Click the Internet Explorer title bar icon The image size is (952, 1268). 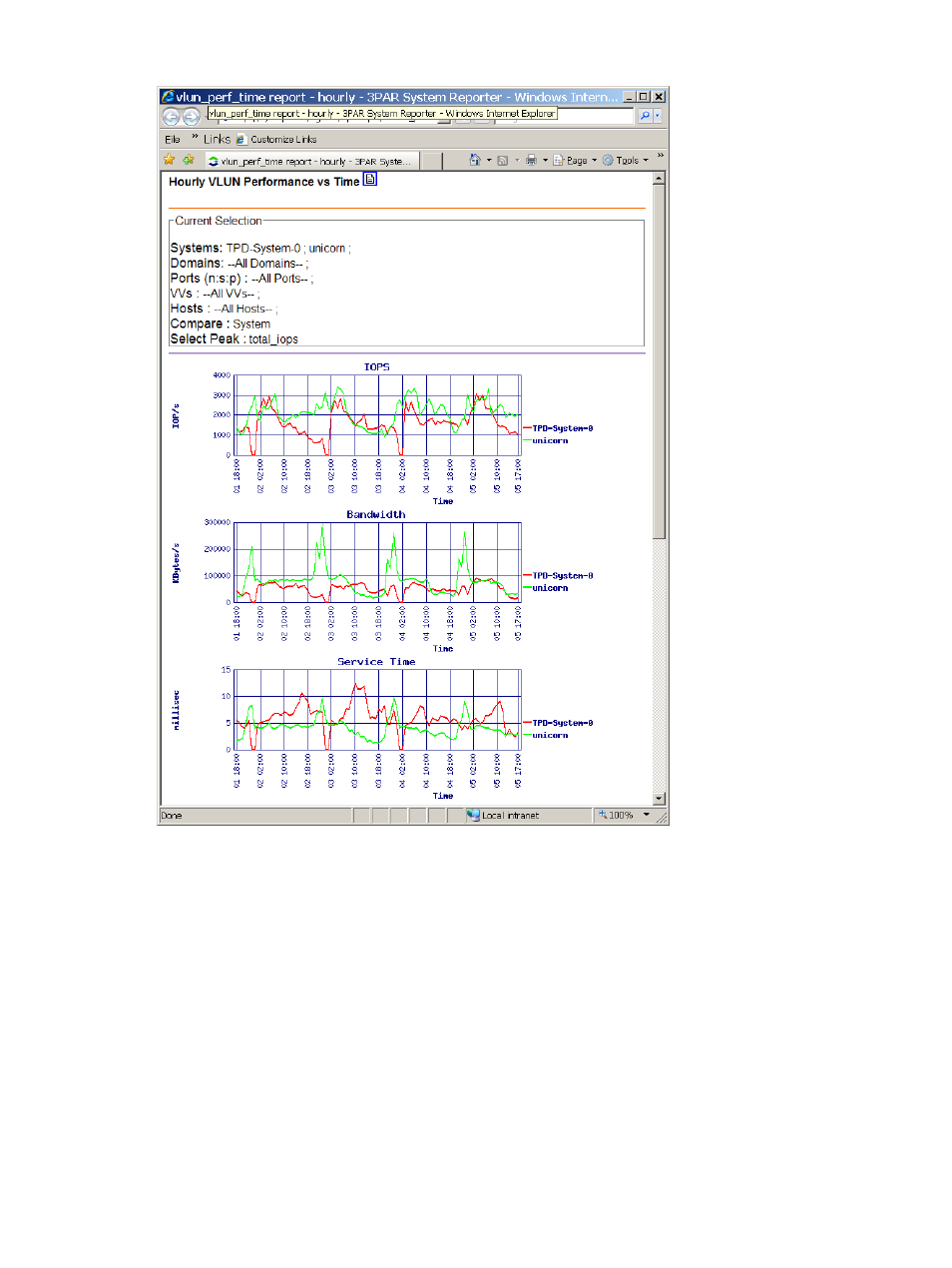[168, 97]
